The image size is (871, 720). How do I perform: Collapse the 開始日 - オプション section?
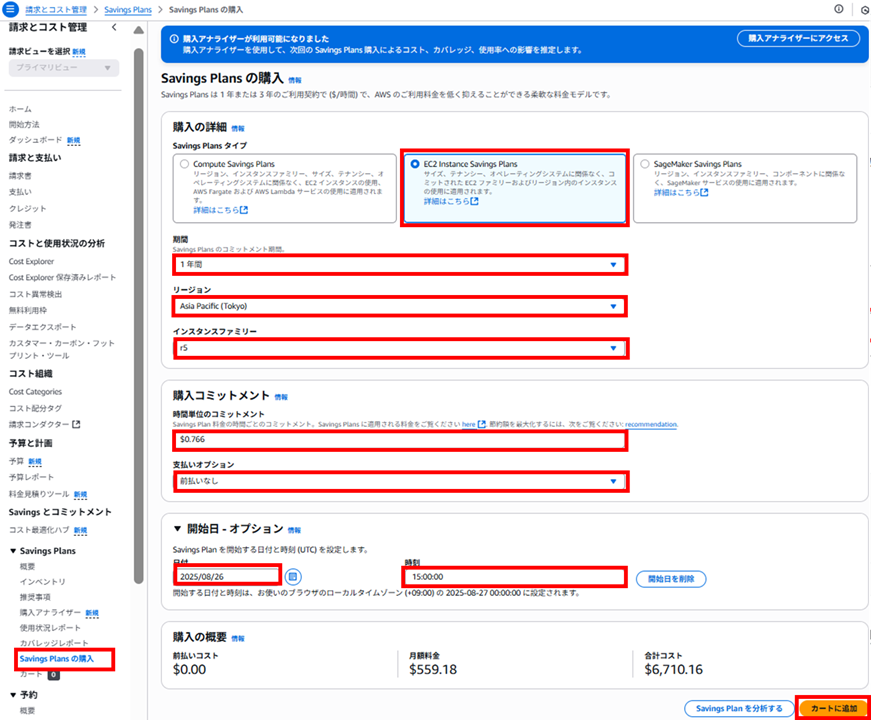(178, 529)
